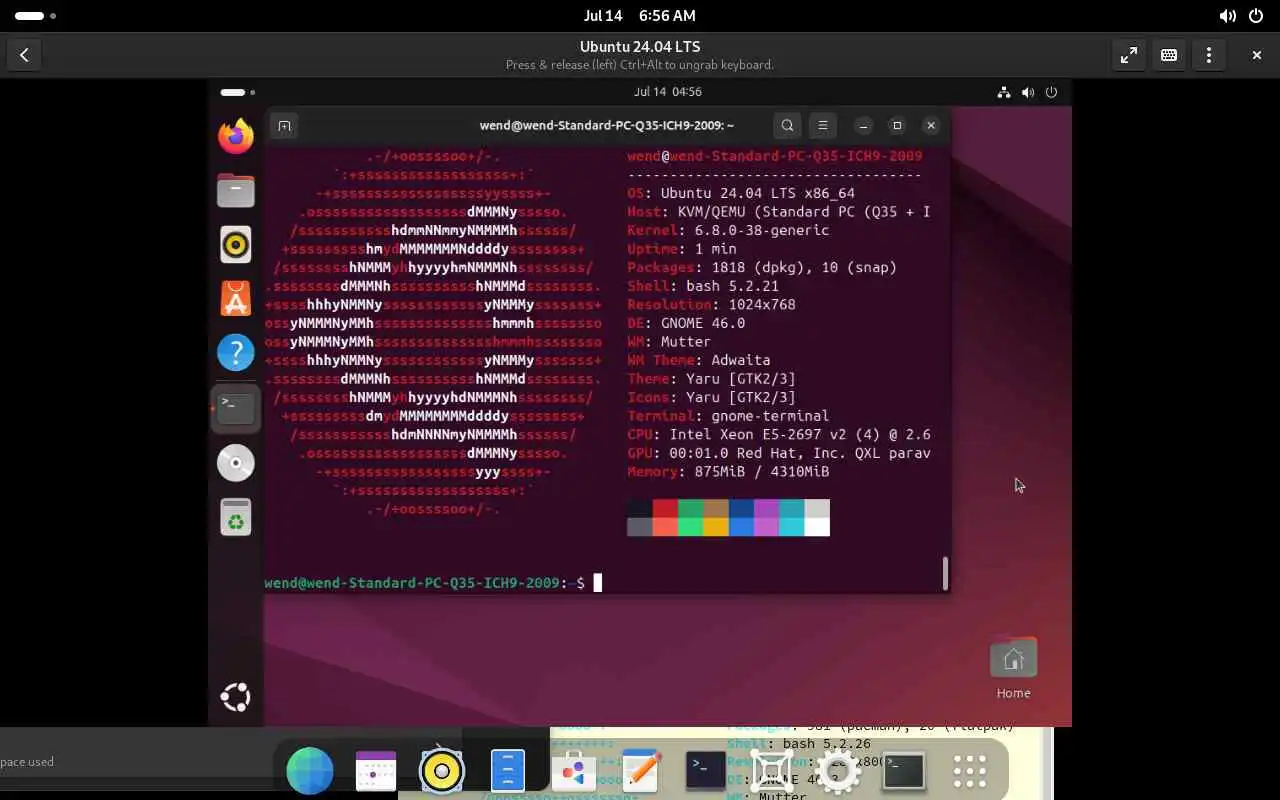Click search button in terminal header
The width and height of the screenshot is (1280, 800).
787,126
